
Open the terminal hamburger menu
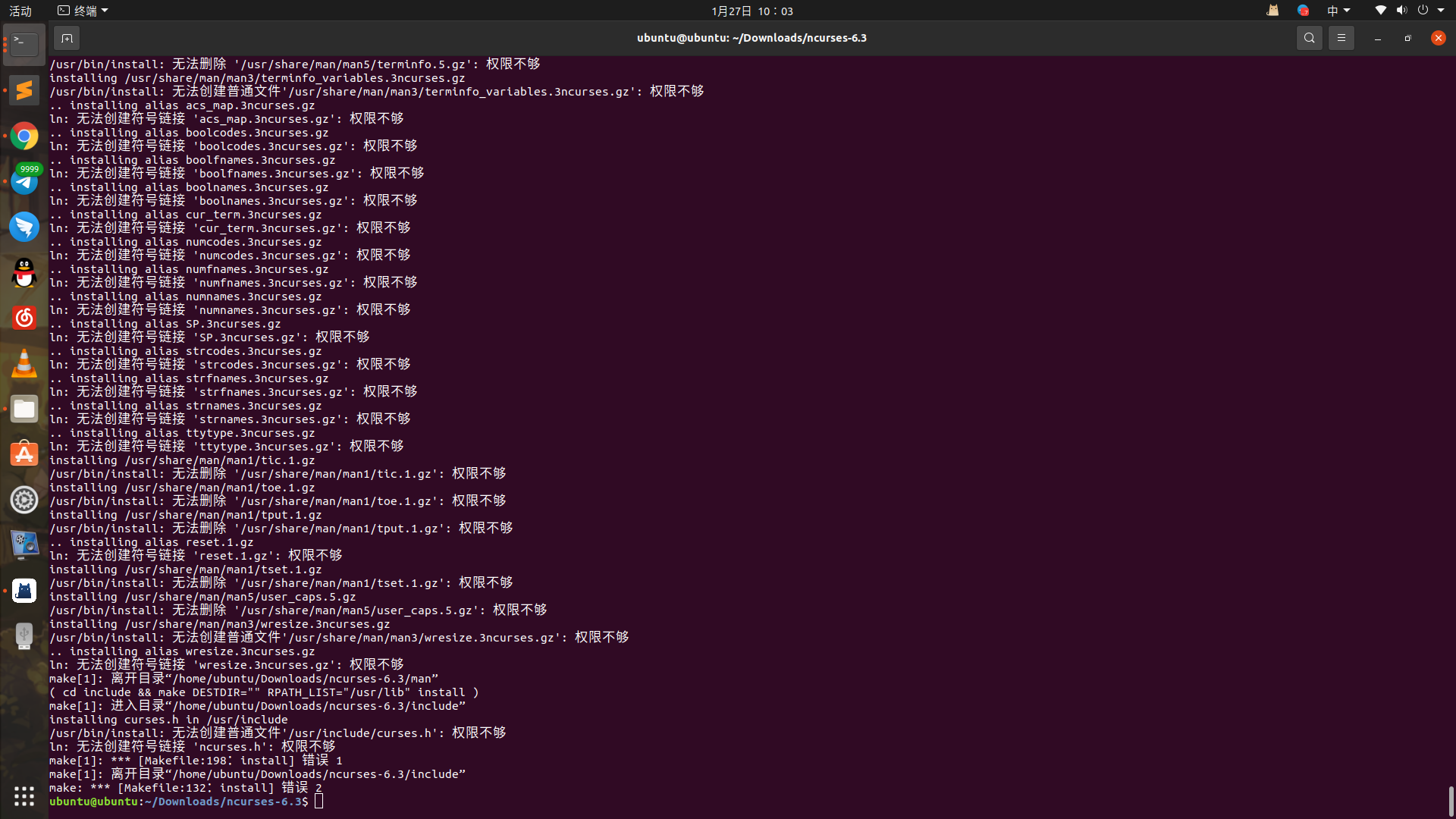click(1341, 38)
